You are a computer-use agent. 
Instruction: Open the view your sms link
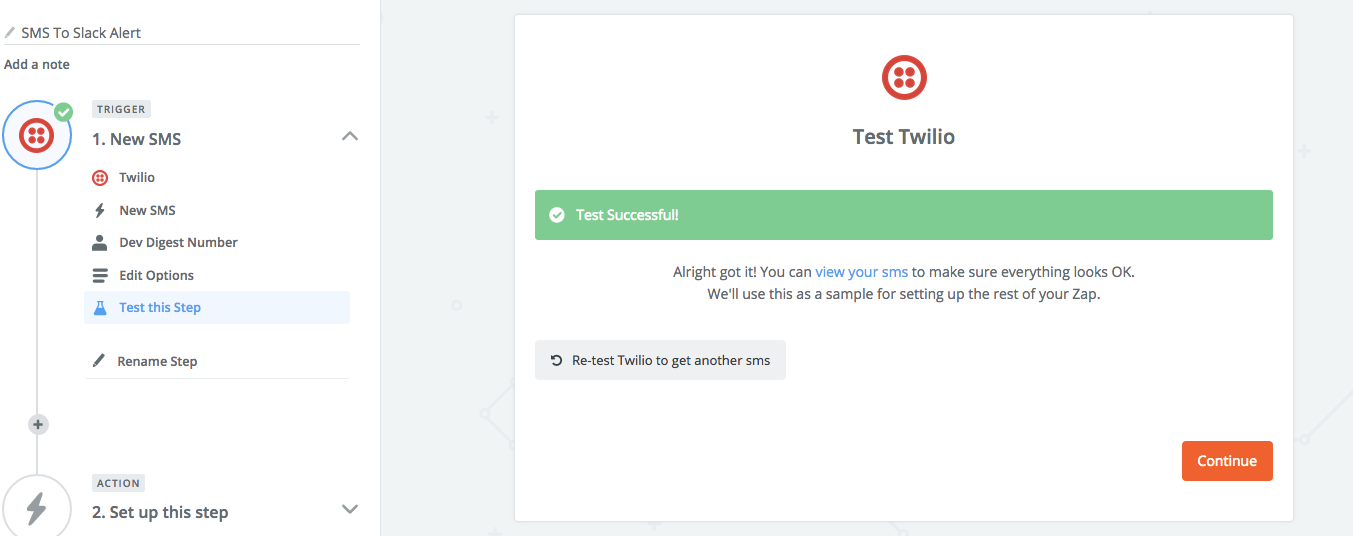click(x=862, y=272)
